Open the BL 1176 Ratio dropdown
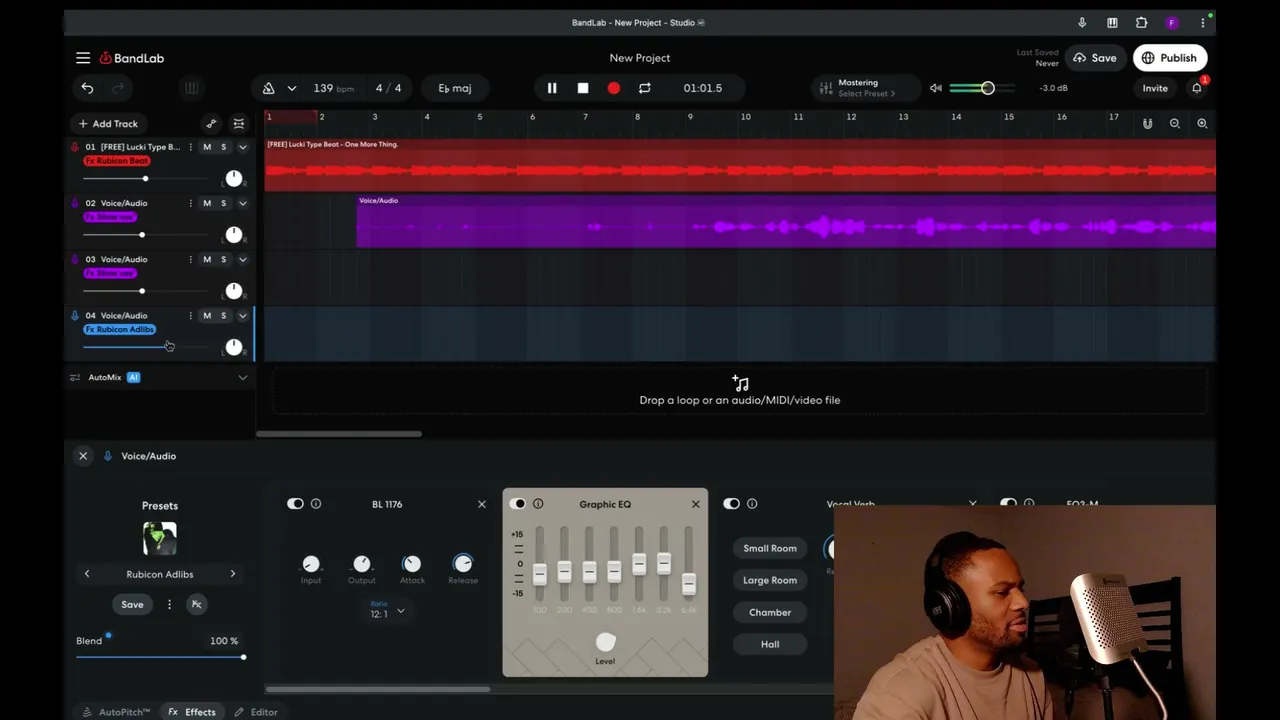 [x=387, y=610]
